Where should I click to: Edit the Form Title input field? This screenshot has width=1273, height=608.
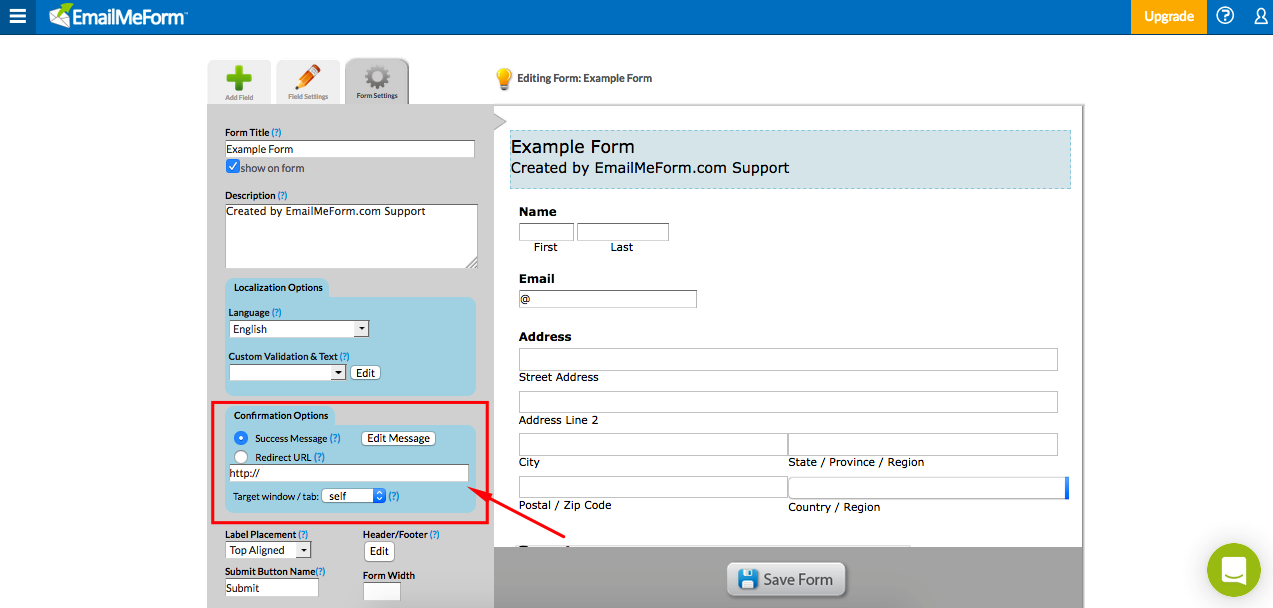[x=350, y=149]
